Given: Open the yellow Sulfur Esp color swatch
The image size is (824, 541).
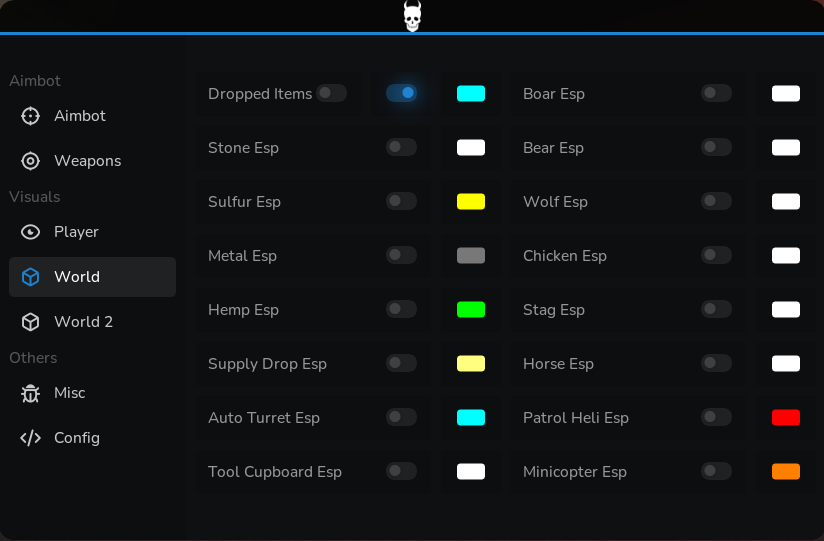Looking at the screenshot, I should (471, 202).
